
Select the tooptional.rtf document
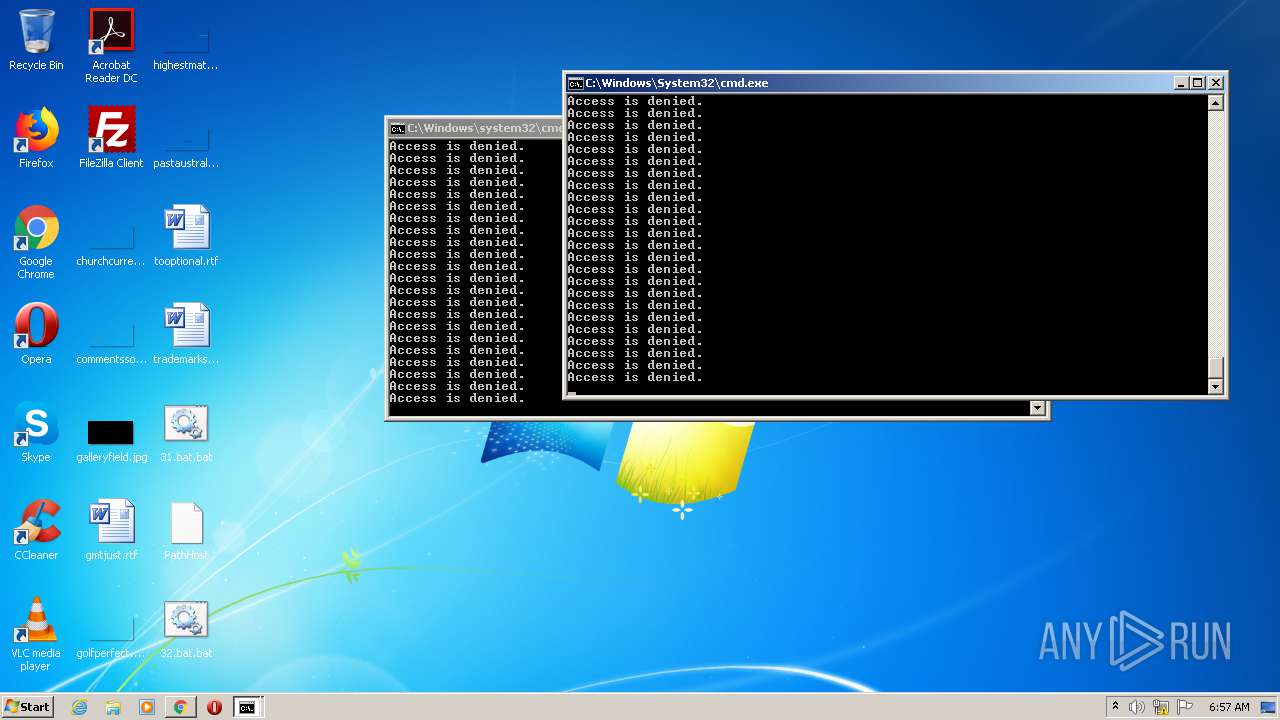186,236
